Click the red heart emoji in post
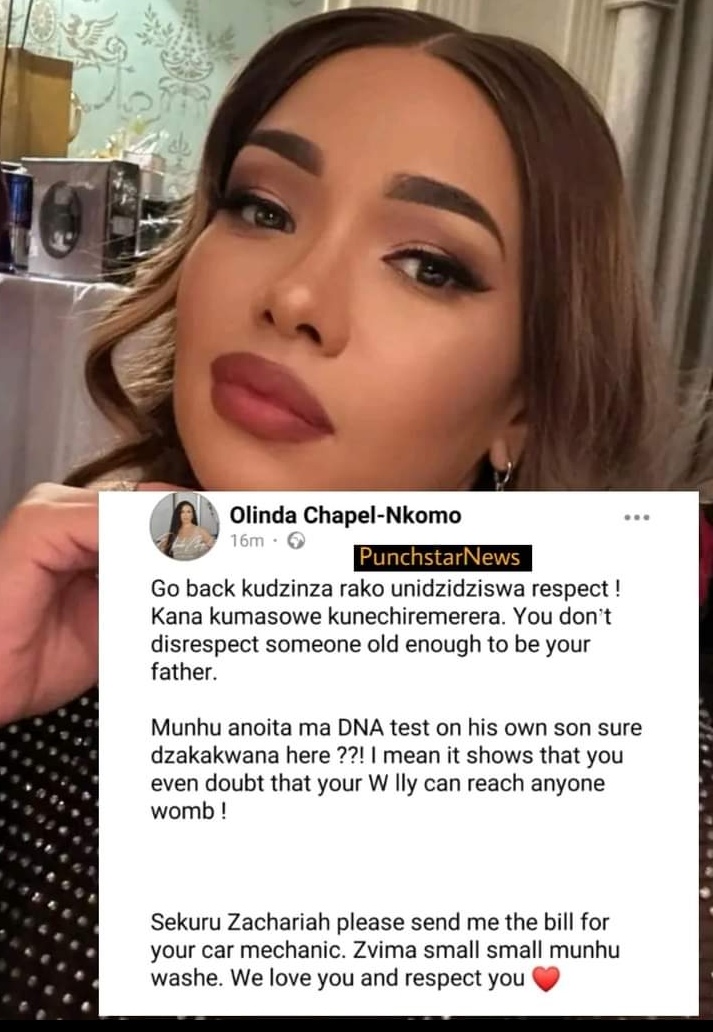This screenshot has height=1032, width=713. 546,979
